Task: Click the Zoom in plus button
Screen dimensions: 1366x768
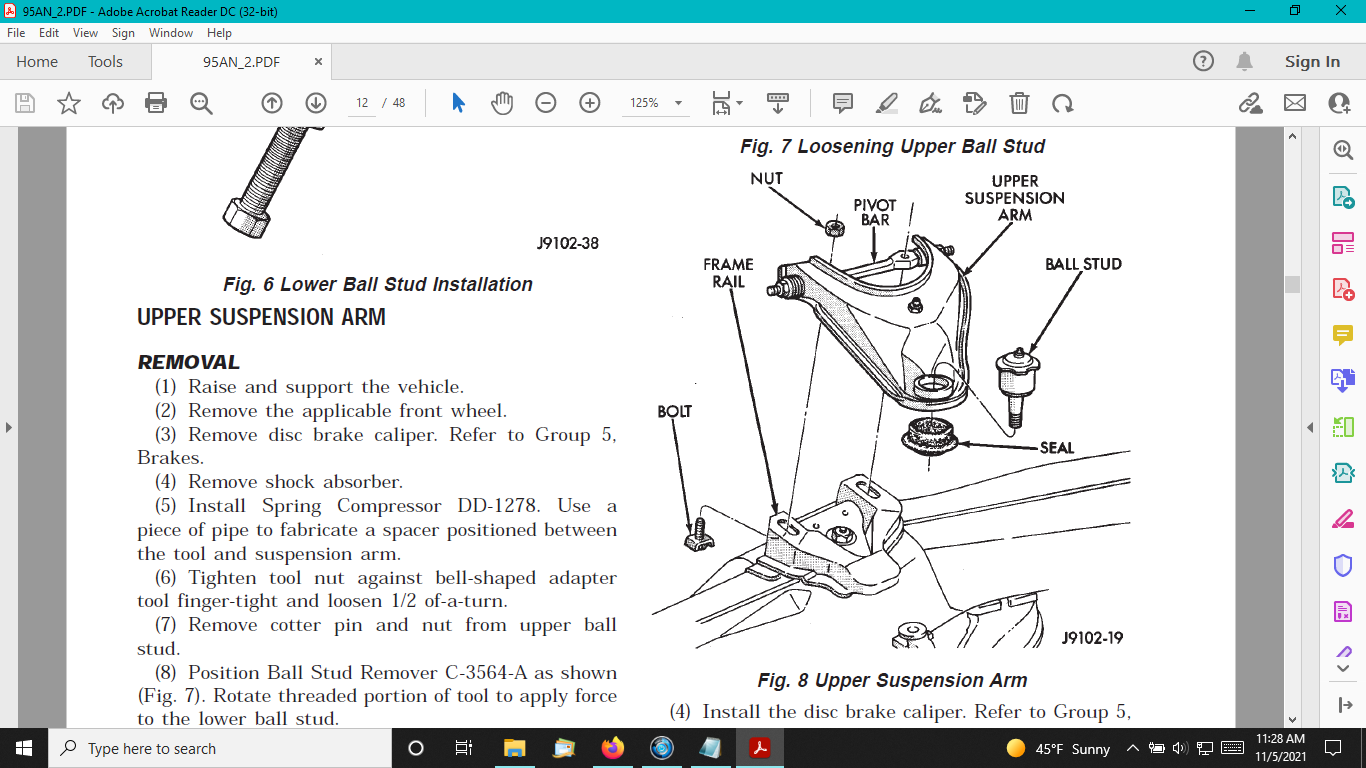Action: point(590,103)
